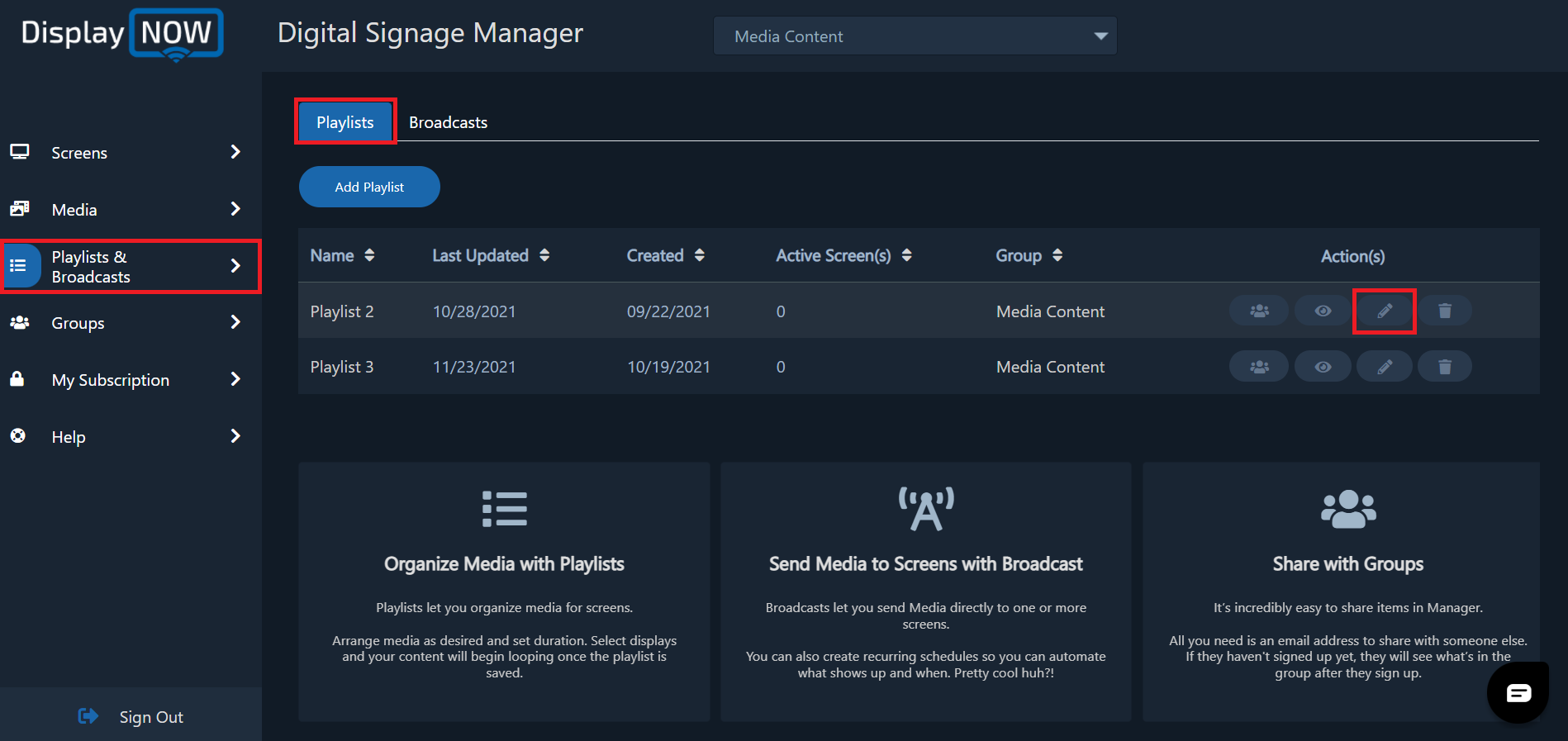The image size is (1568, 741).
Task: Sort table by Name column arrows
Action: click(369, 255)
